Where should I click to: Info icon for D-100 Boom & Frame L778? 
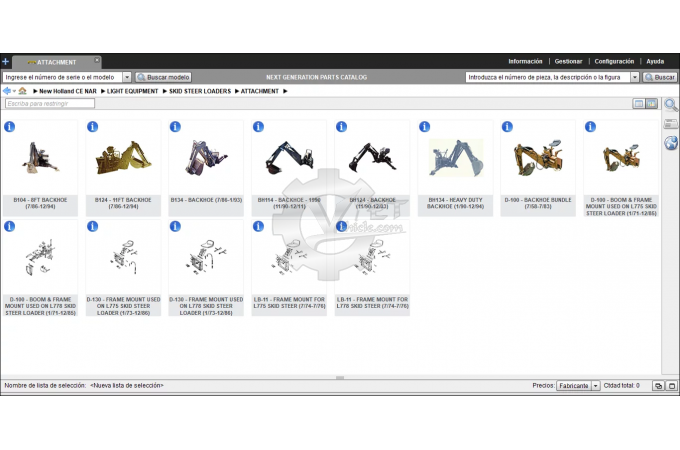click(x=10, y=226)
